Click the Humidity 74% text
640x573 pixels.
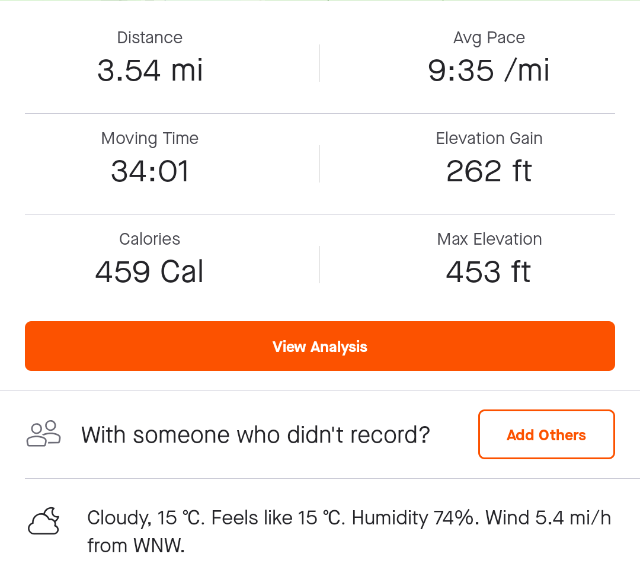415,518
